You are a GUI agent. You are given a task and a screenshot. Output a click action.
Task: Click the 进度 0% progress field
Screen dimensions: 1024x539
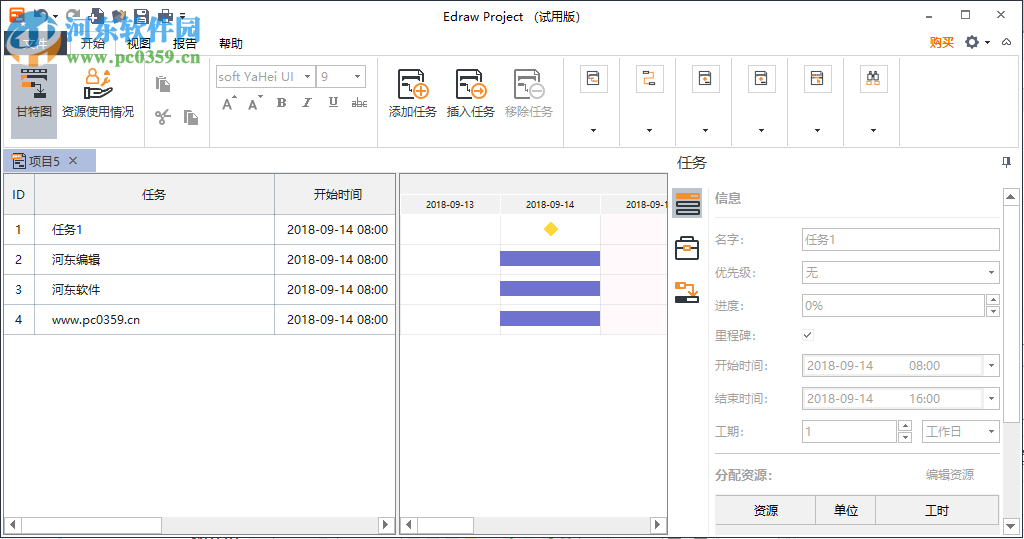coord(893,305)
